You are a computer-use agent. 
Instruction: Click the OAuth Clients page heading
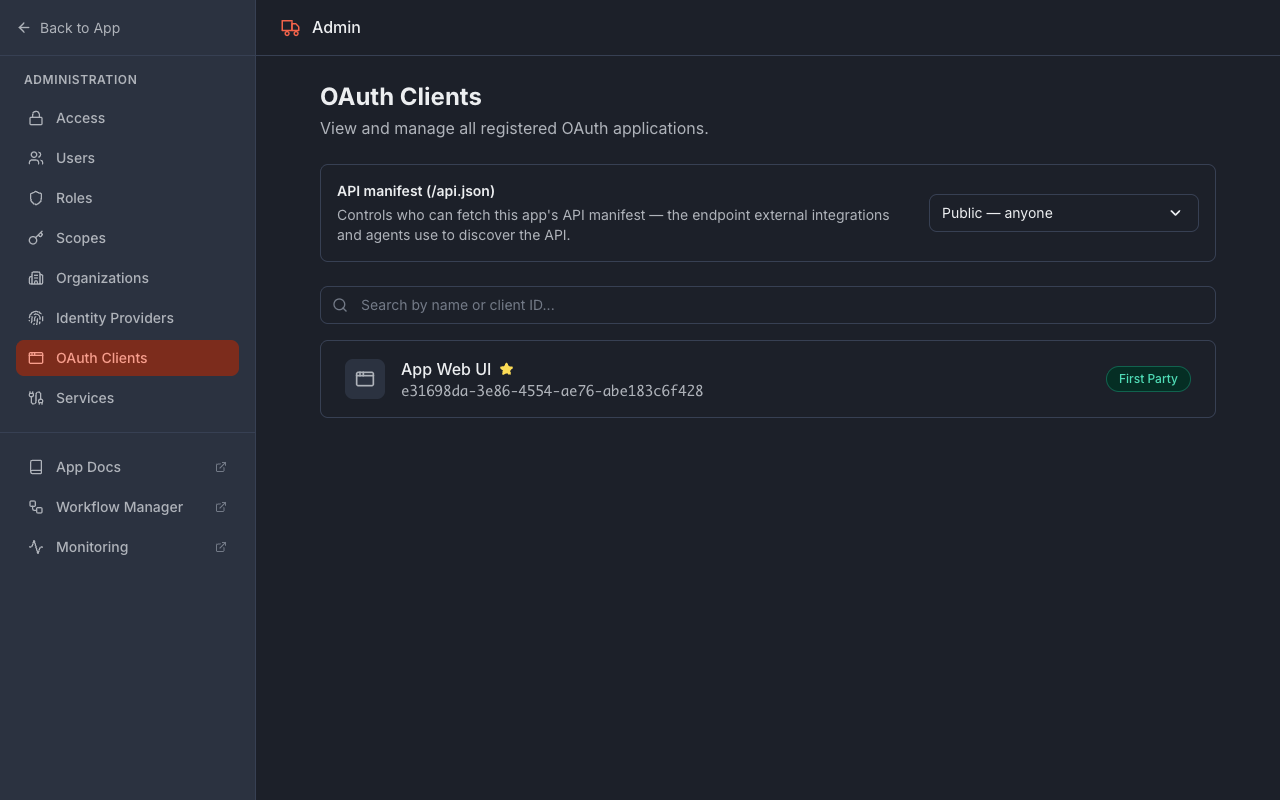click(x=401, y=97)
